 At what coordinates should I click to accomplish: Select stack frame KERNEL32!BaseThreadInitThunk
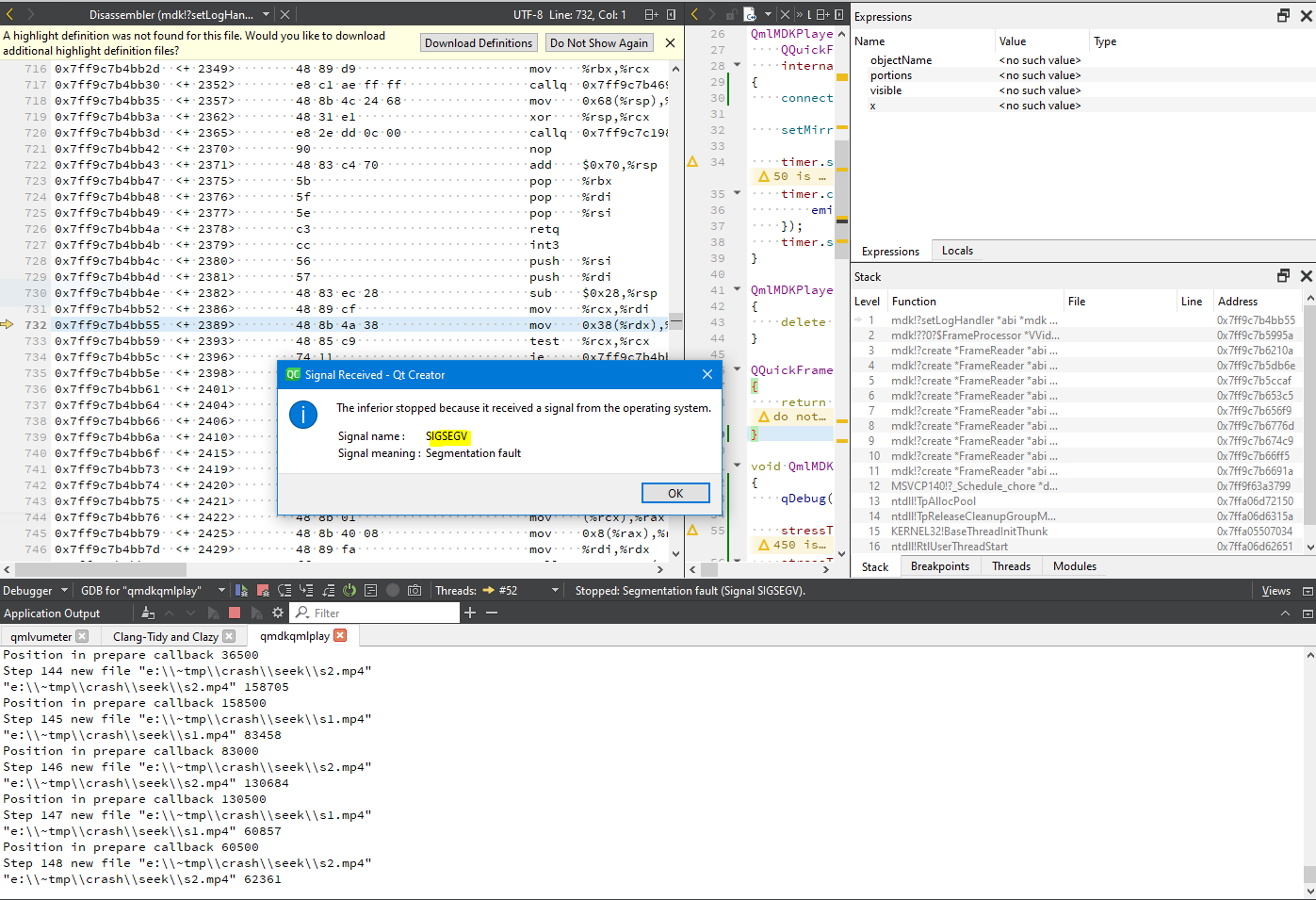pyautogui.click(x=1077, y=532)
